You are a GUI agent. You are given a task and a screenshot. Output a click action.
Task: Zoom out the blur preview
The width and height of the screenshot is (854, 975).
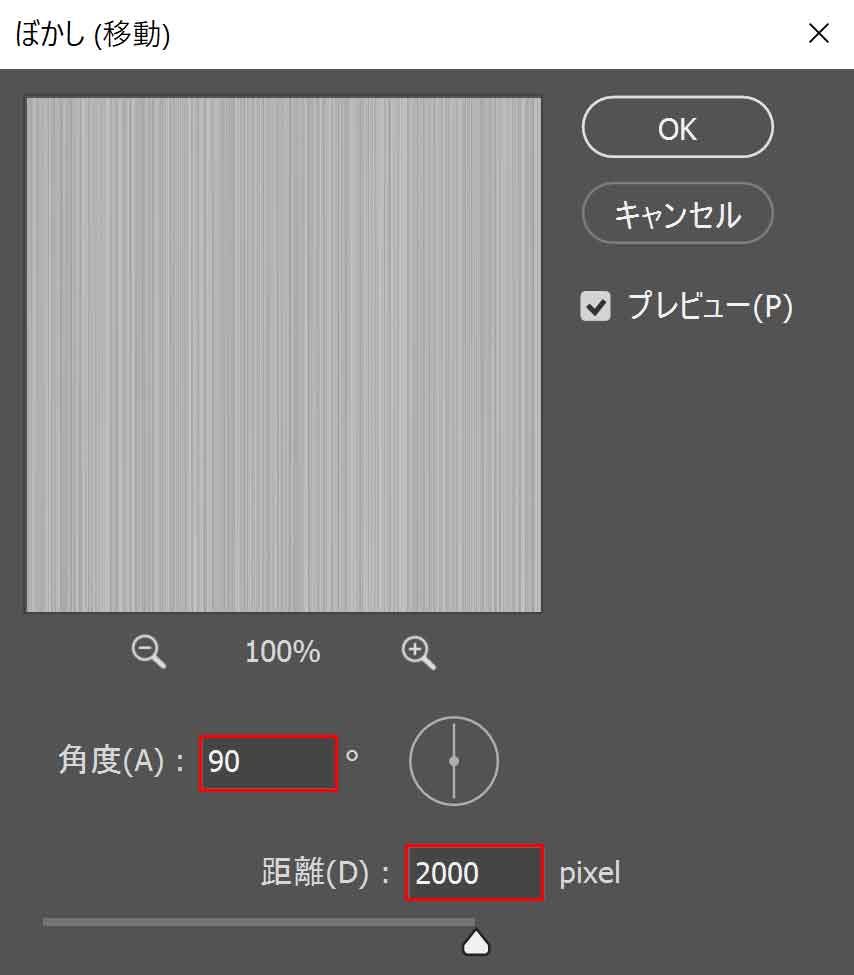[149, 652]
